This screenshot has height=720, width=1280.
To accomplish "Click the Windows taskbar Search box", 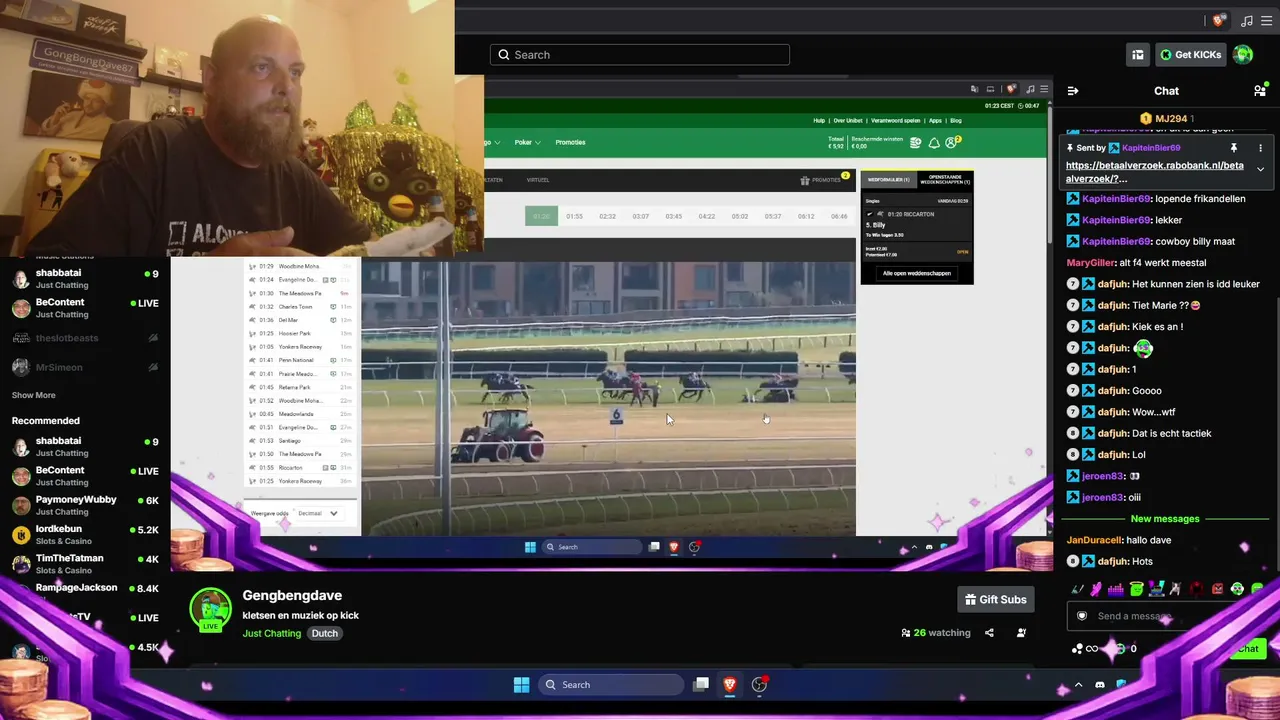I will pyautogui.click(x=612, y=685).
